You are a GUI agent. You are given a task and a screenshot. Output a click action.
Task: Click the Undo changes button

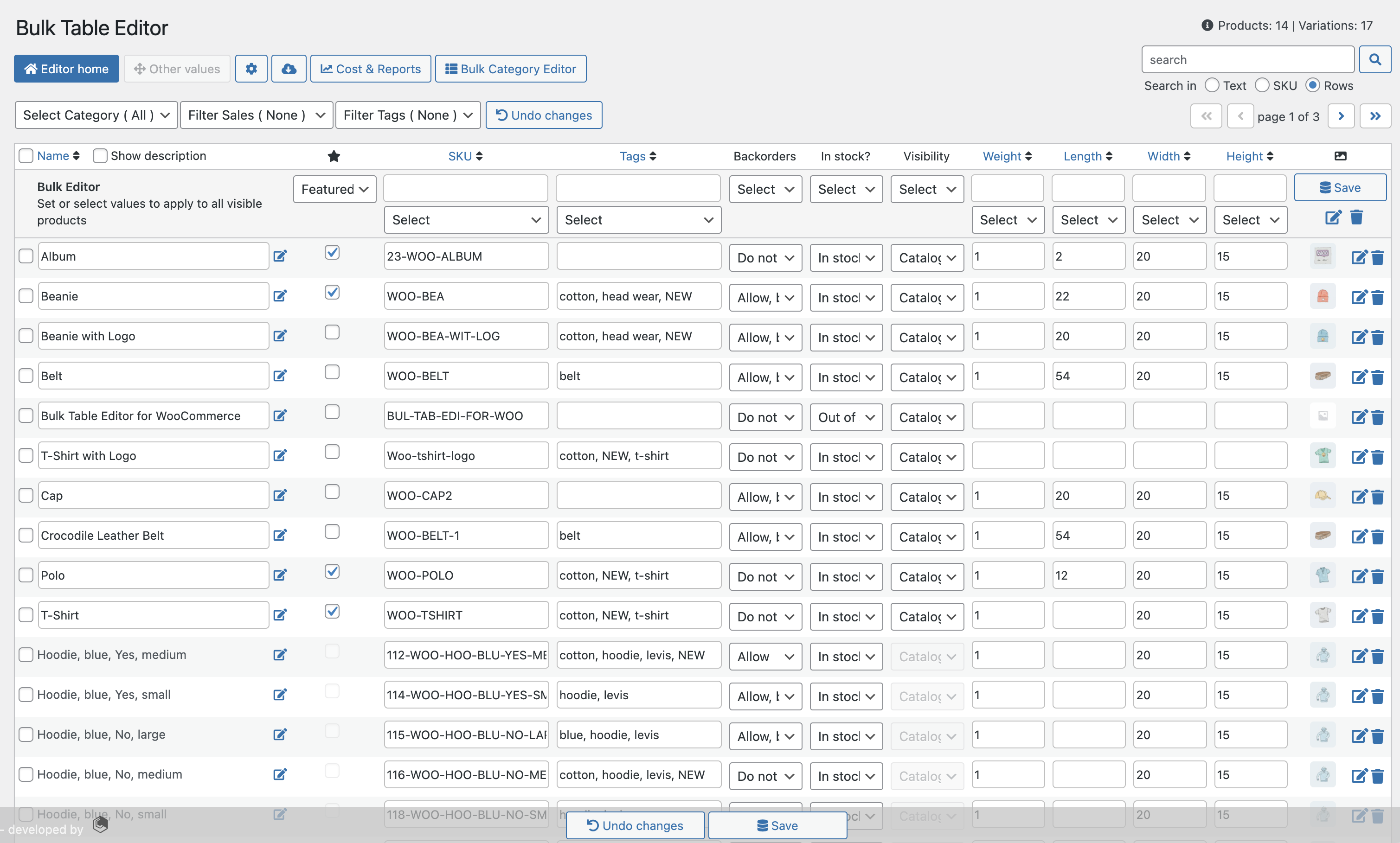coord(543,115)
